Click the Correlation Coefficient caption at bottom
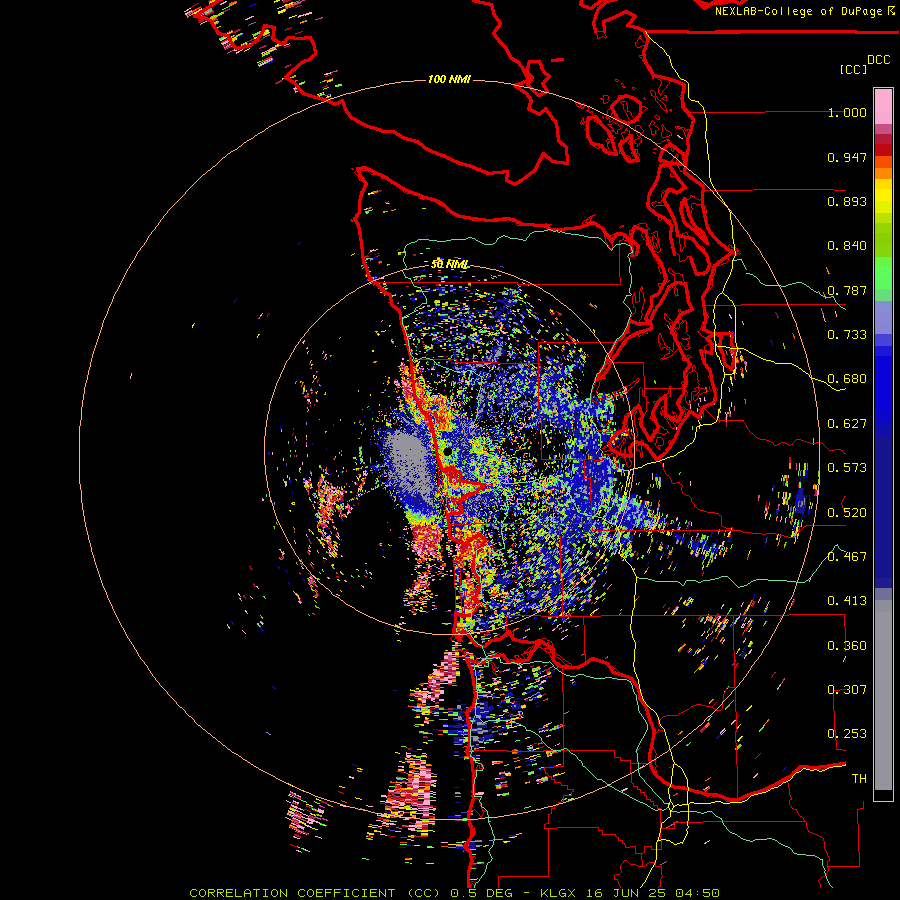Viewport: 900px width, 900px height. click(454, 893)
